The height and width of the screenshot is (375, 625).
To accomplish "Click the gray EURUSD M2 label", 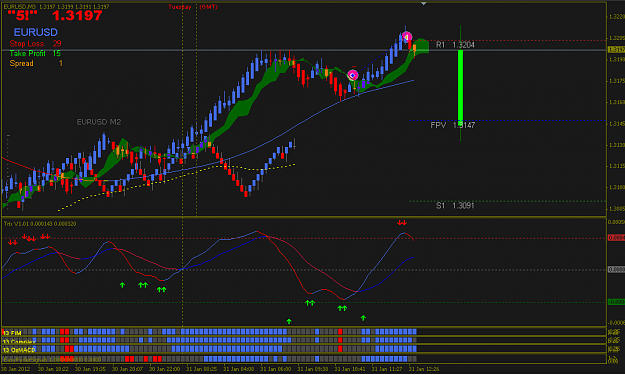I will pyautogui.click(x=98, y=122).
